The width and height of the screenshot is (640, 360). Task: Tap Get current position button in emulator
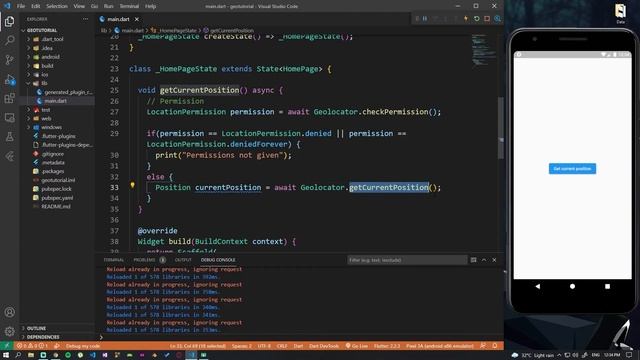[x=572, y=169]
